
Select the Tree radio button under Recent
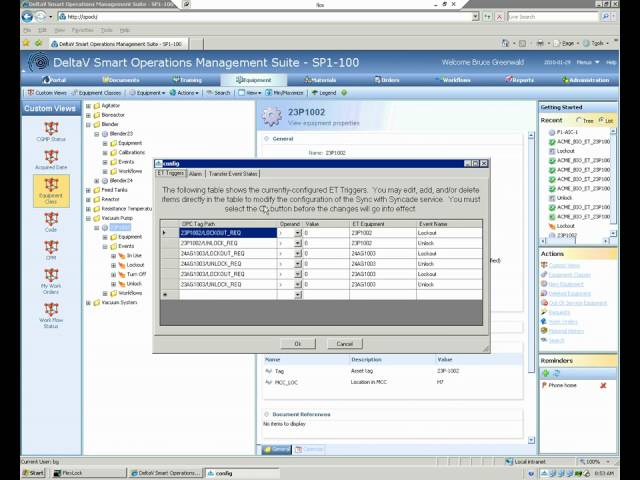(578, 120)
